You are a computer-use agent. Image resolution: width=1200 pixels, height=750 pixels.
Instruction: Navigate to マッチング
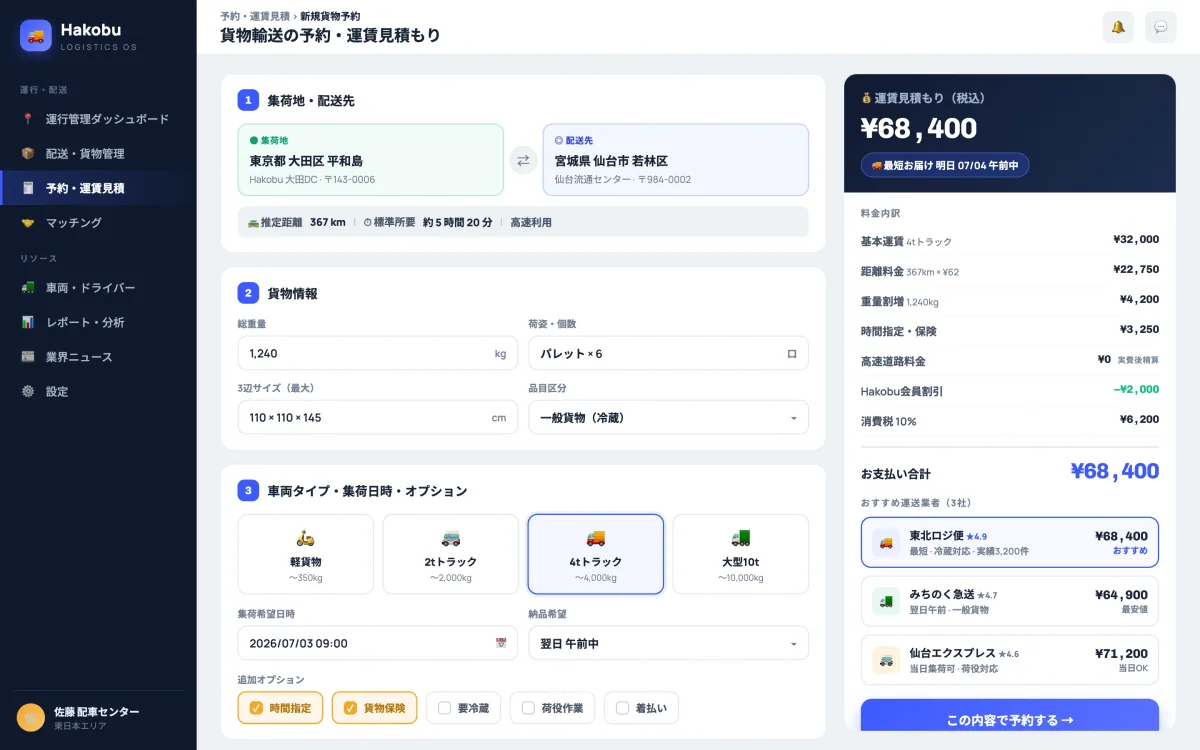(98, 222)
